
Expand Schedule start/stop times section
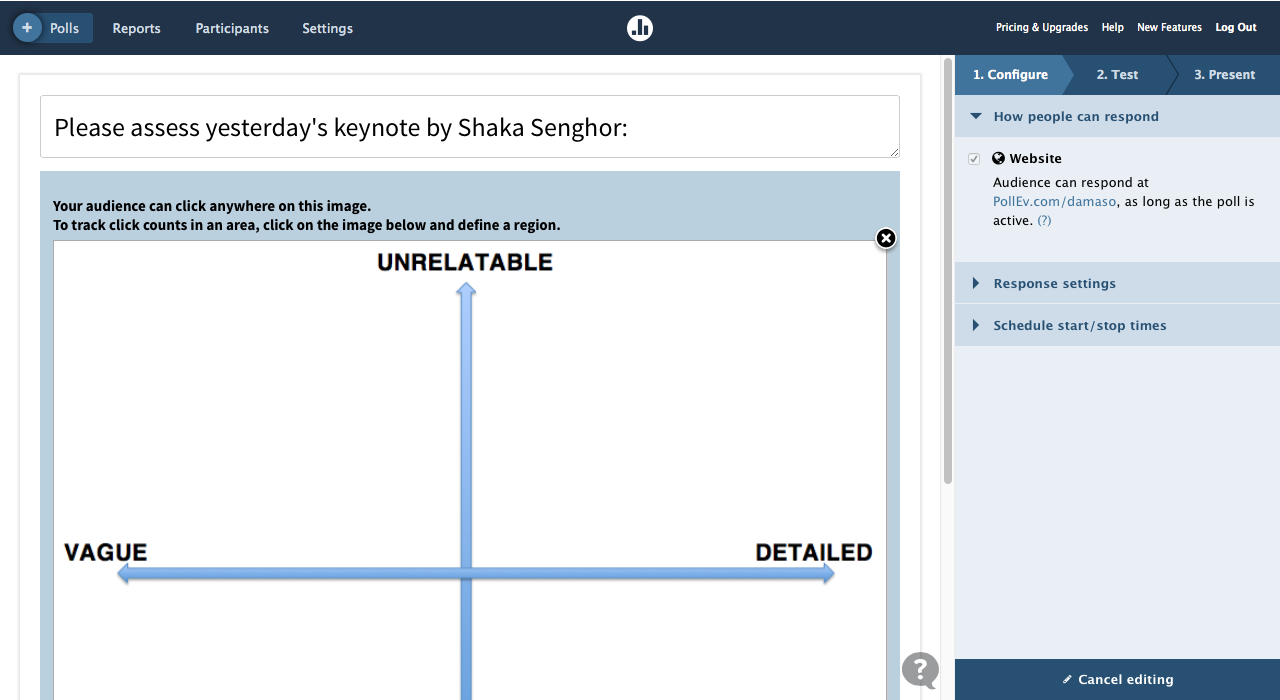[1117, 326]
